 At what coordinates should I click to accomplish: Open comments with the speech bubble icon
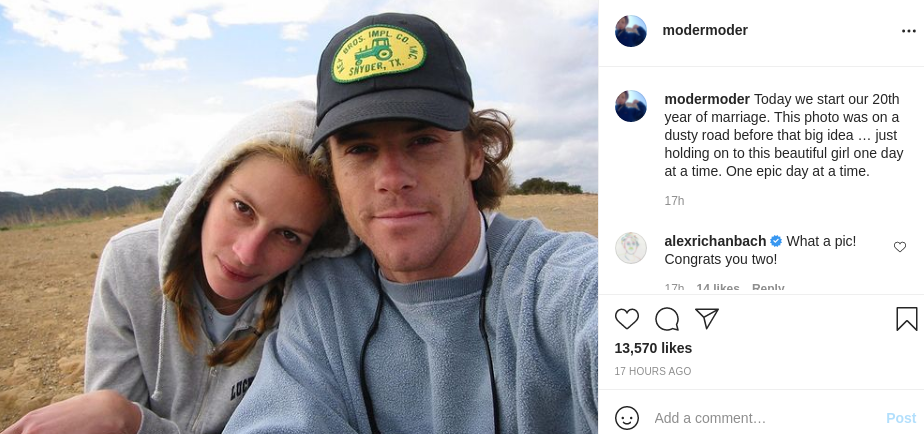[666, 319]
